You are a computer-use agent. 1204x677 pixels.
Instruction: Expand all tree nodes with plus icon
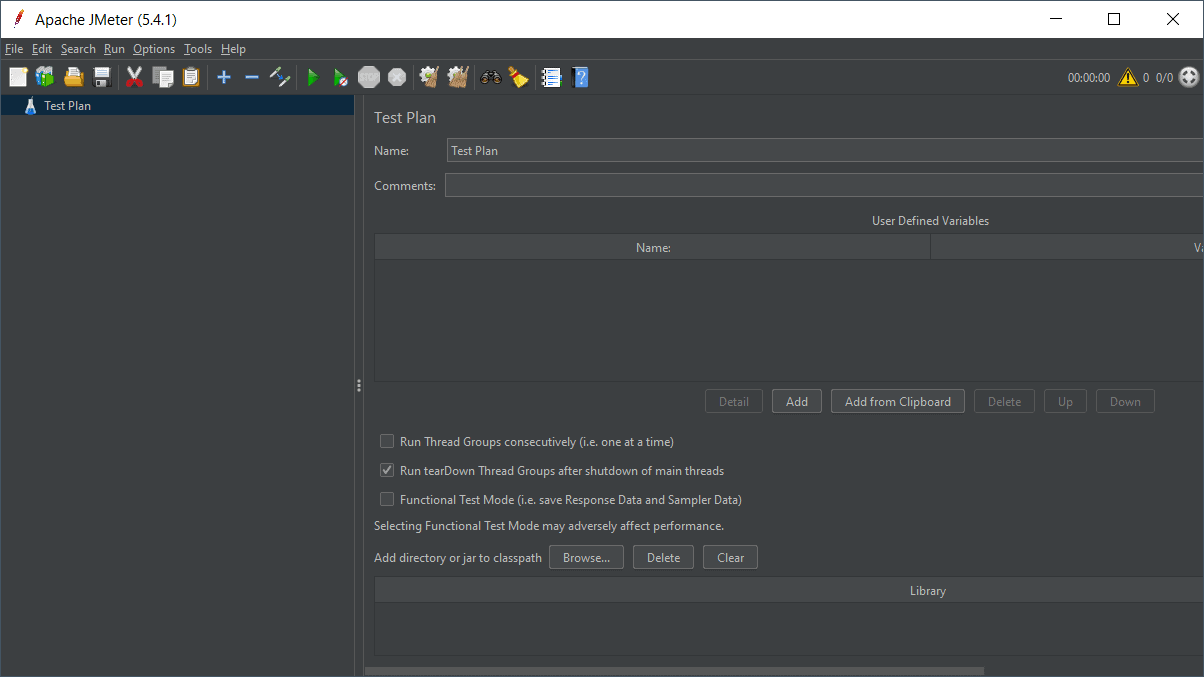[x=224, y=77]
